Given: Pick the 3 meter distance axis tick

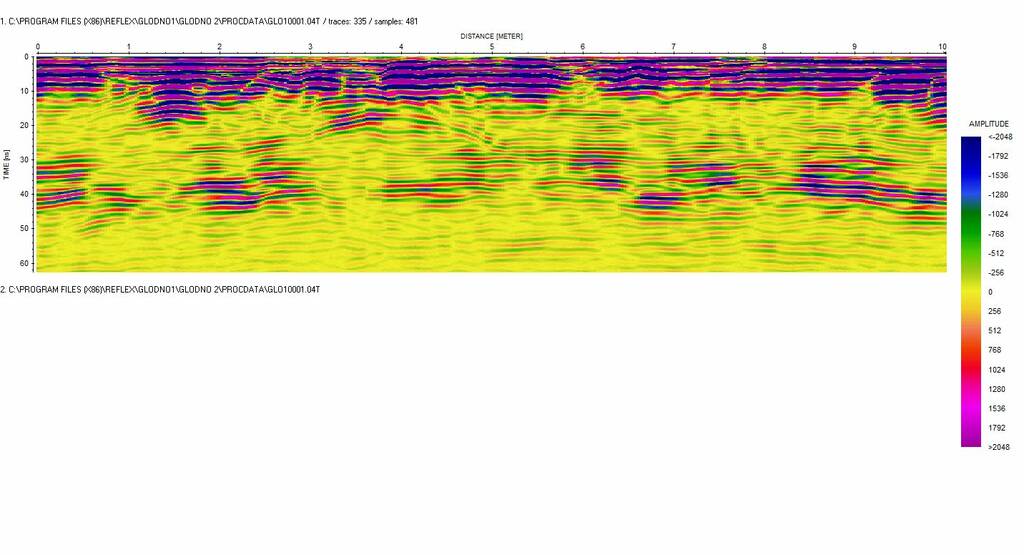Looking at the screenshot, I should pos(310,47).
